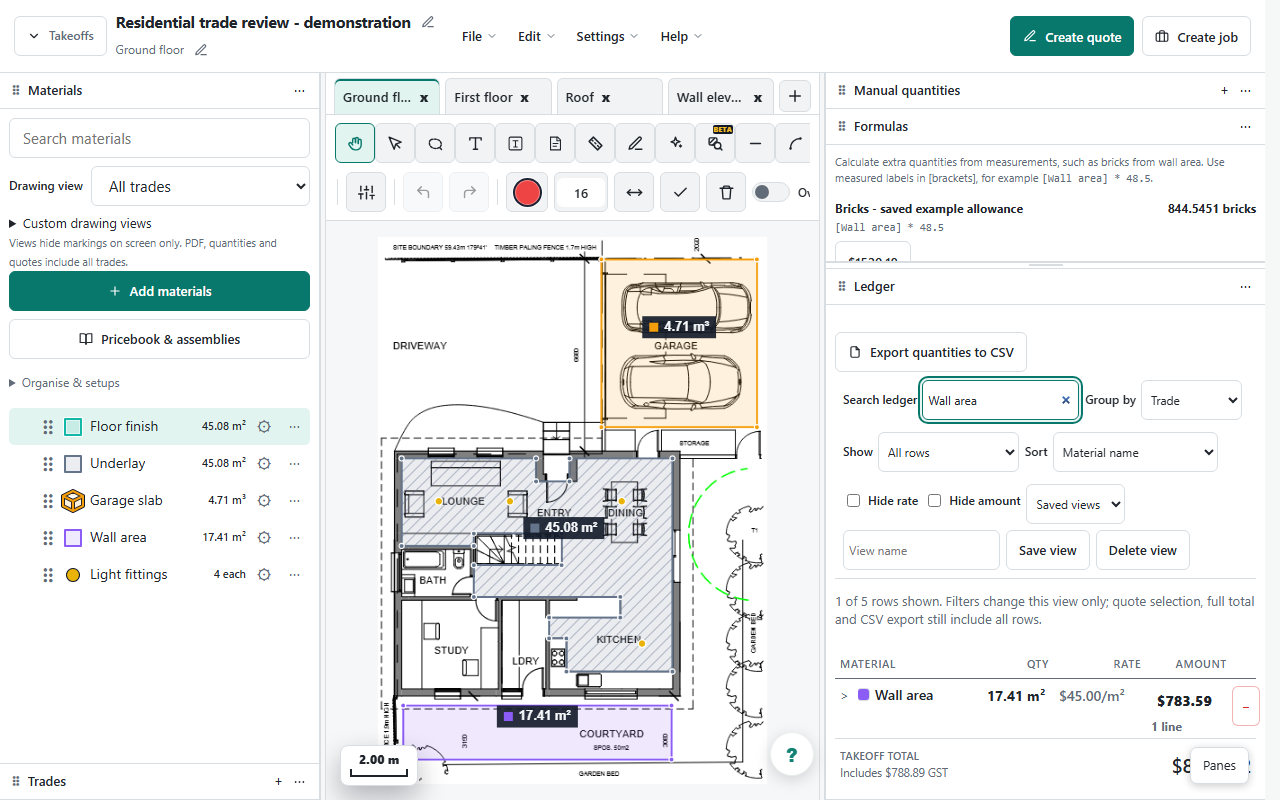This screenshot has width=1280, height=800.
Task: Delete with the trash can icon
Action: 726,192
